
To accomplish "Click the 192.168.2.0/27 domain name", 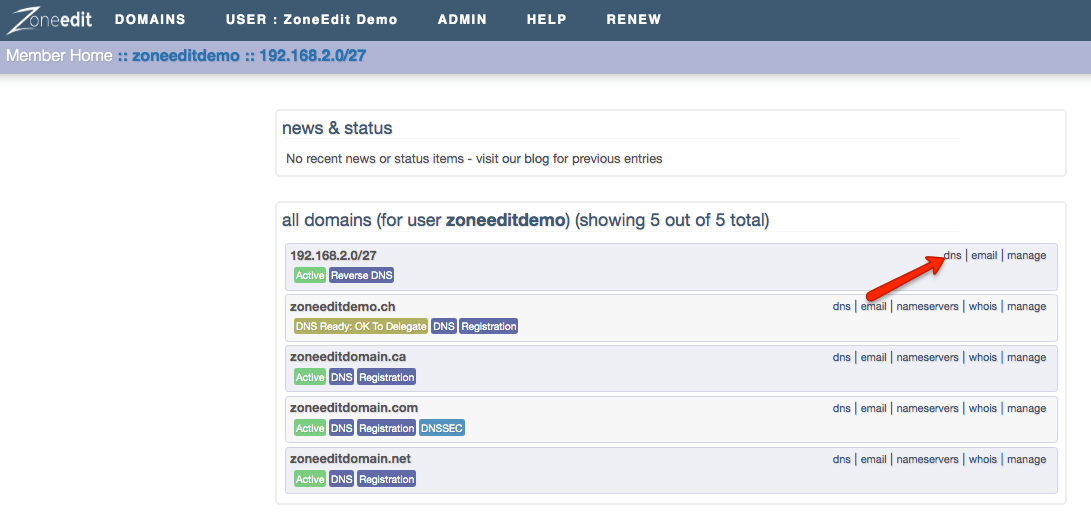I will [333, 255].
